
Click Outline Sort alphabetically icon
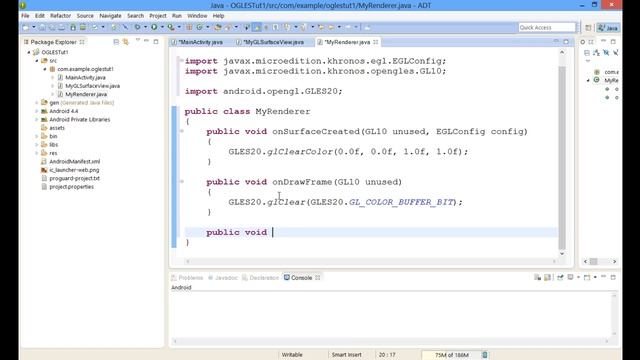[x=596, y=53]
